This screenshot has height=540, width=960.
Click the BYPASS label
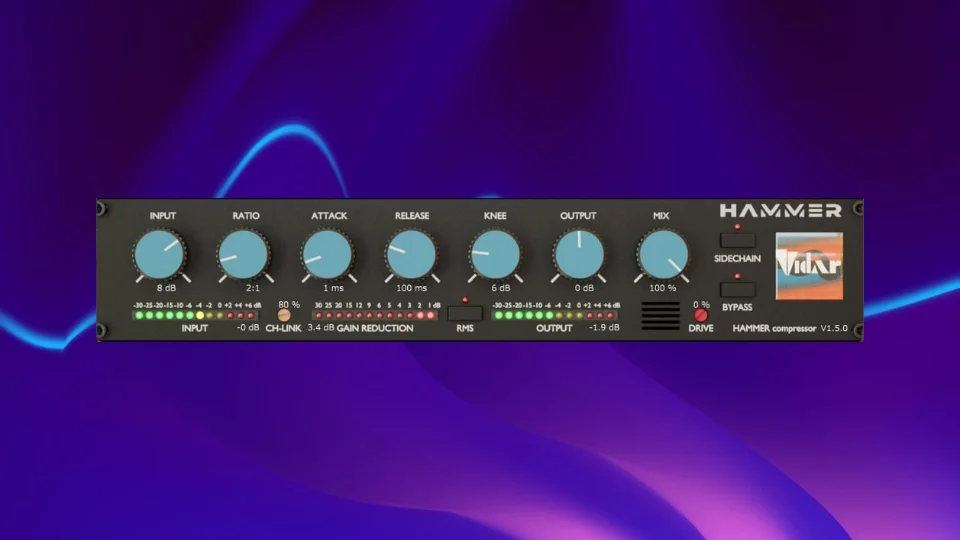tap(737, 307)
